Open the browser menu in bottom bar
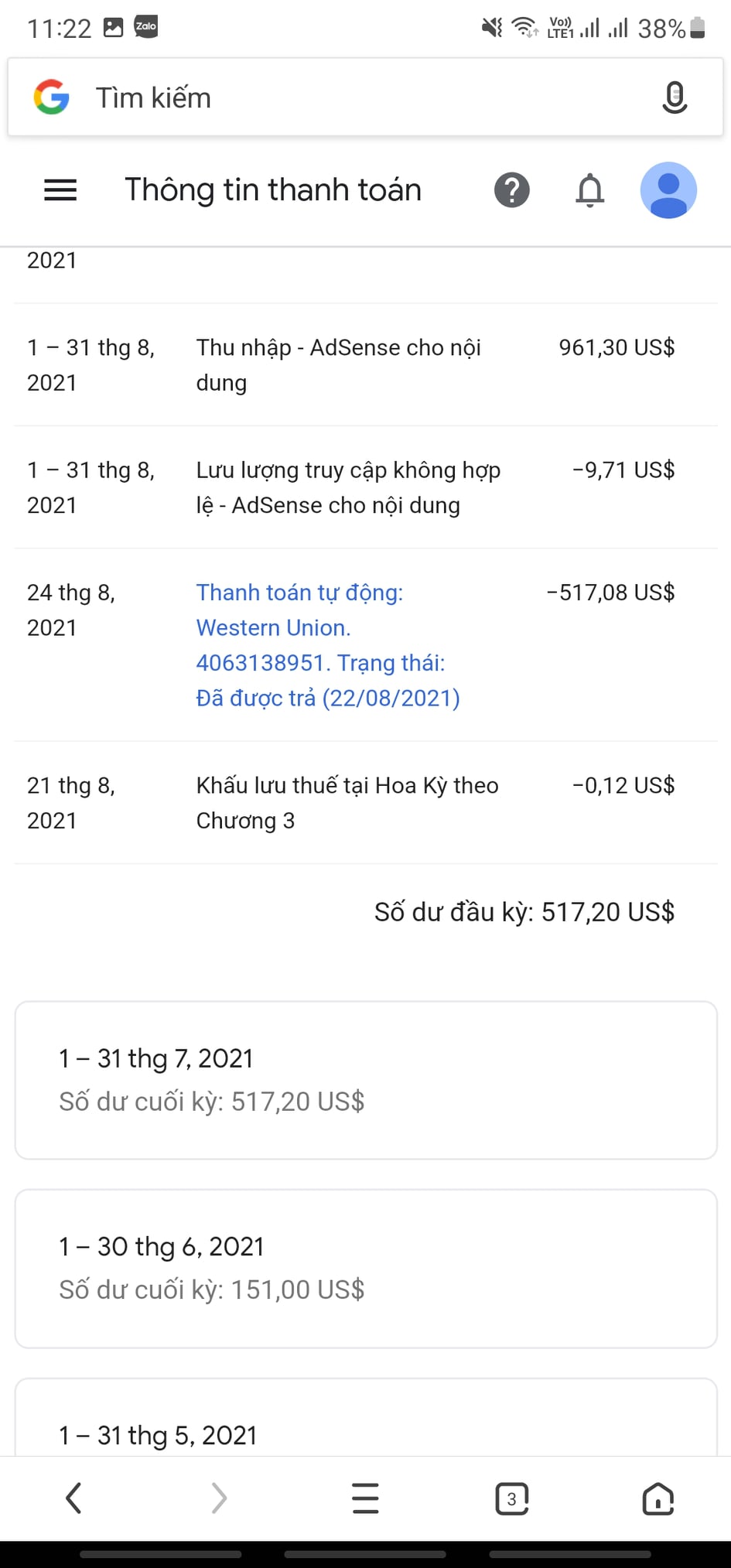The image size is (731, 1568). pyautogui.click(x=365, y=1498)
